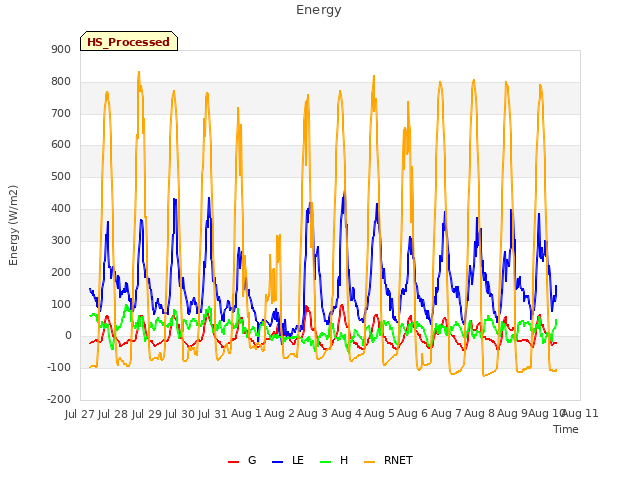640x480 pixels.
Task: Click the Jul 30 x-axis date label
Action: 180,414
